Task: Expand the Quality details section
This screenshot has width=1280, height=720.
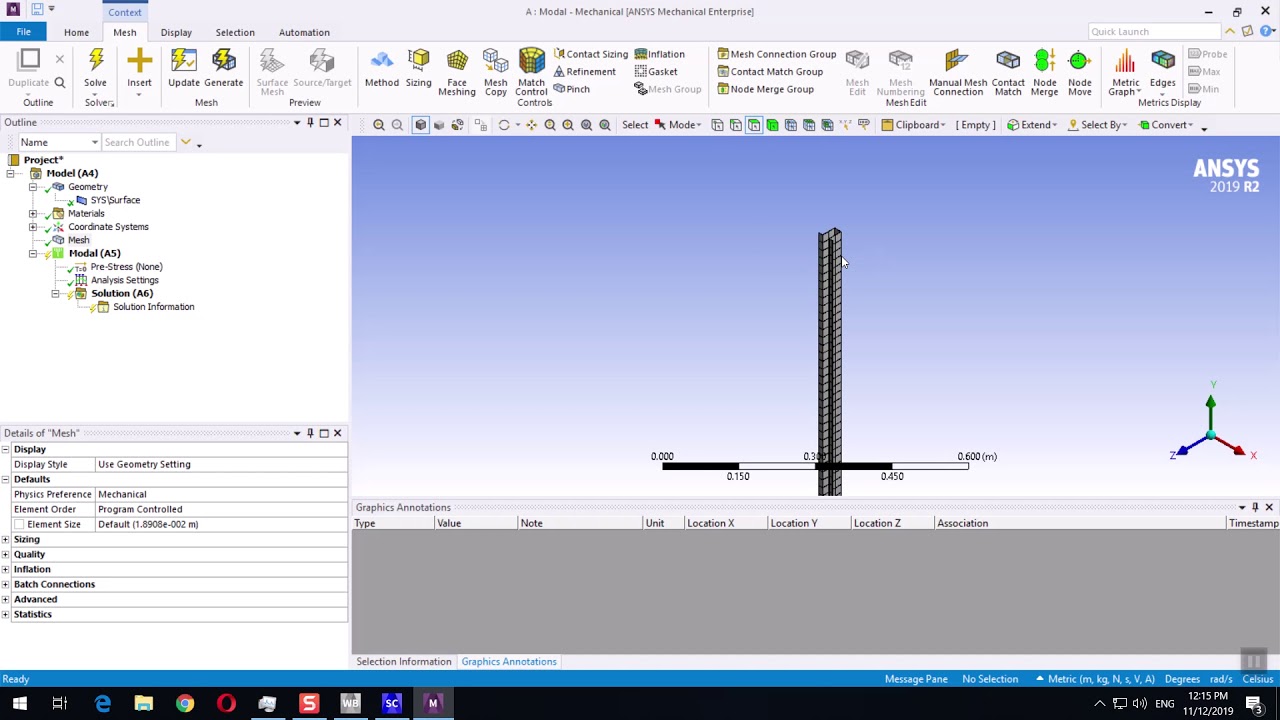Action: pyautogui.click(x=6, y=554)
